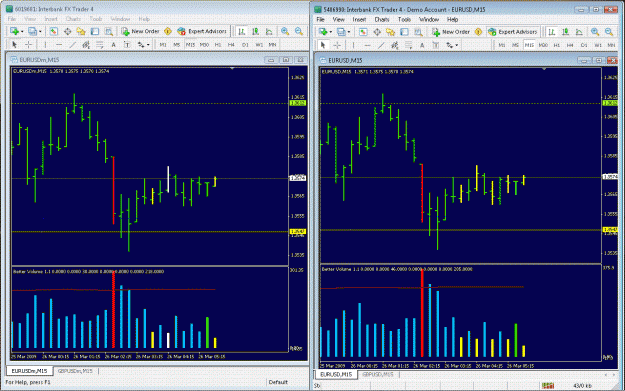625x391 pixels.
Task: Click red volume bar in left Better Volume
Action: (x=114, y=309)
